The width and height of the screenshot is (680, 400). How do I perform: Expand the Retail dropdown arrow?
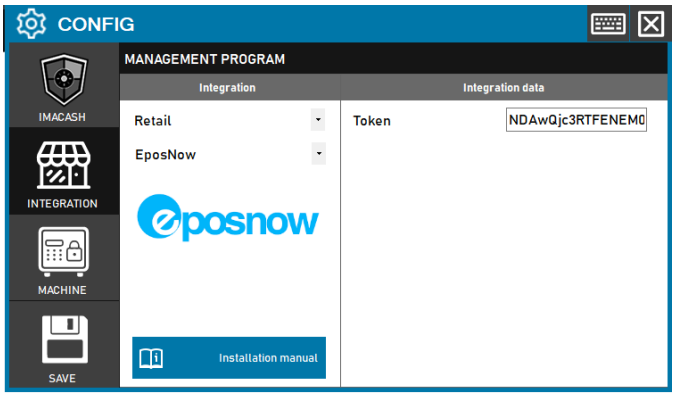[x=318, y=120]
